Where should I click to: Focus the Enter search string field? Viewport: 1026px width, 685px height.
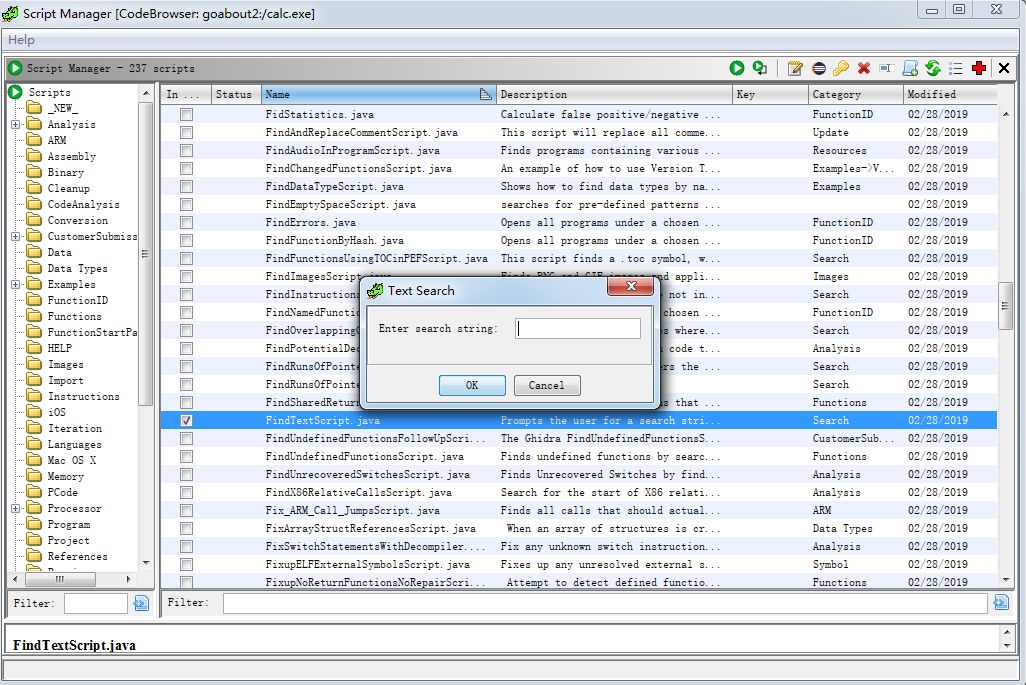[578, 328]
